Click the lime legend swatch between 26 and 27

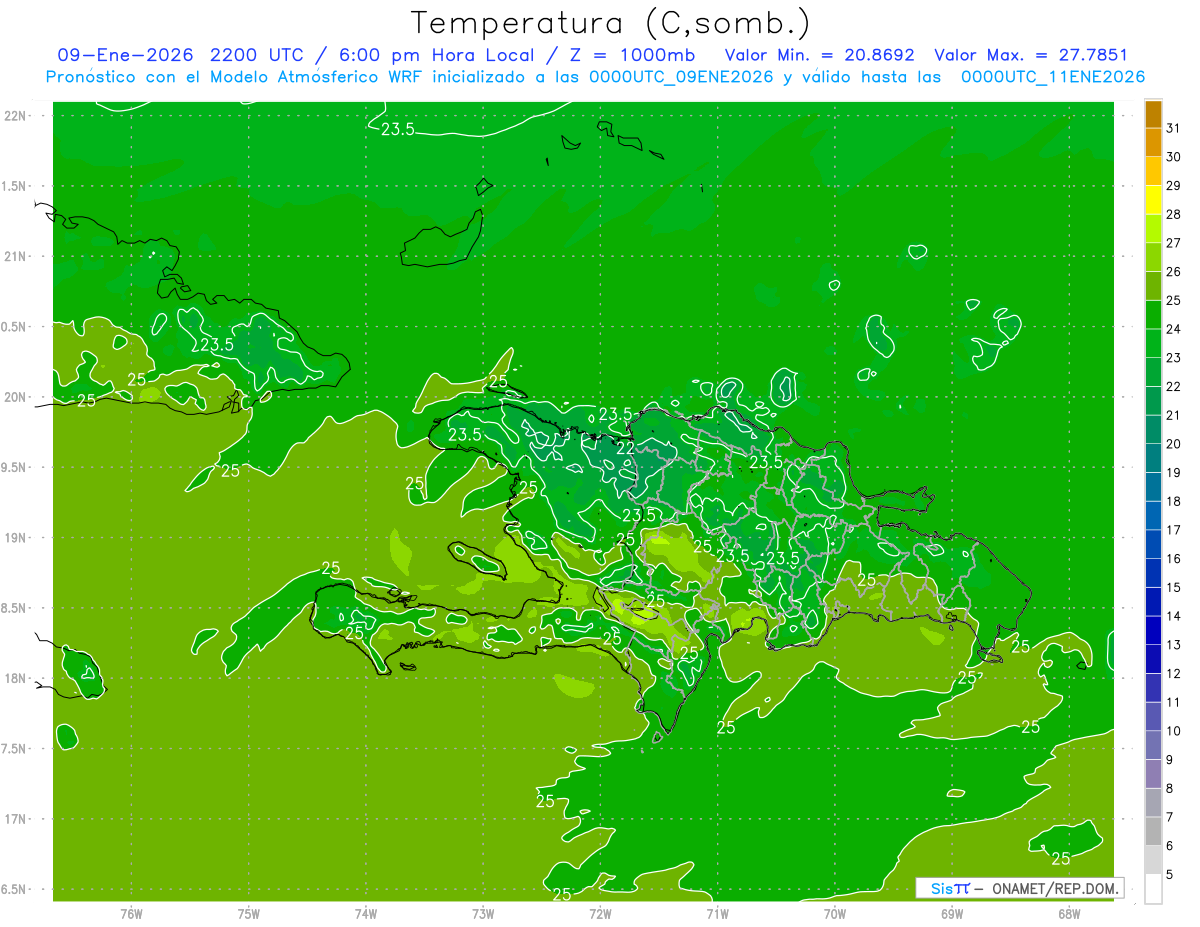click(x=1153, y=257)
